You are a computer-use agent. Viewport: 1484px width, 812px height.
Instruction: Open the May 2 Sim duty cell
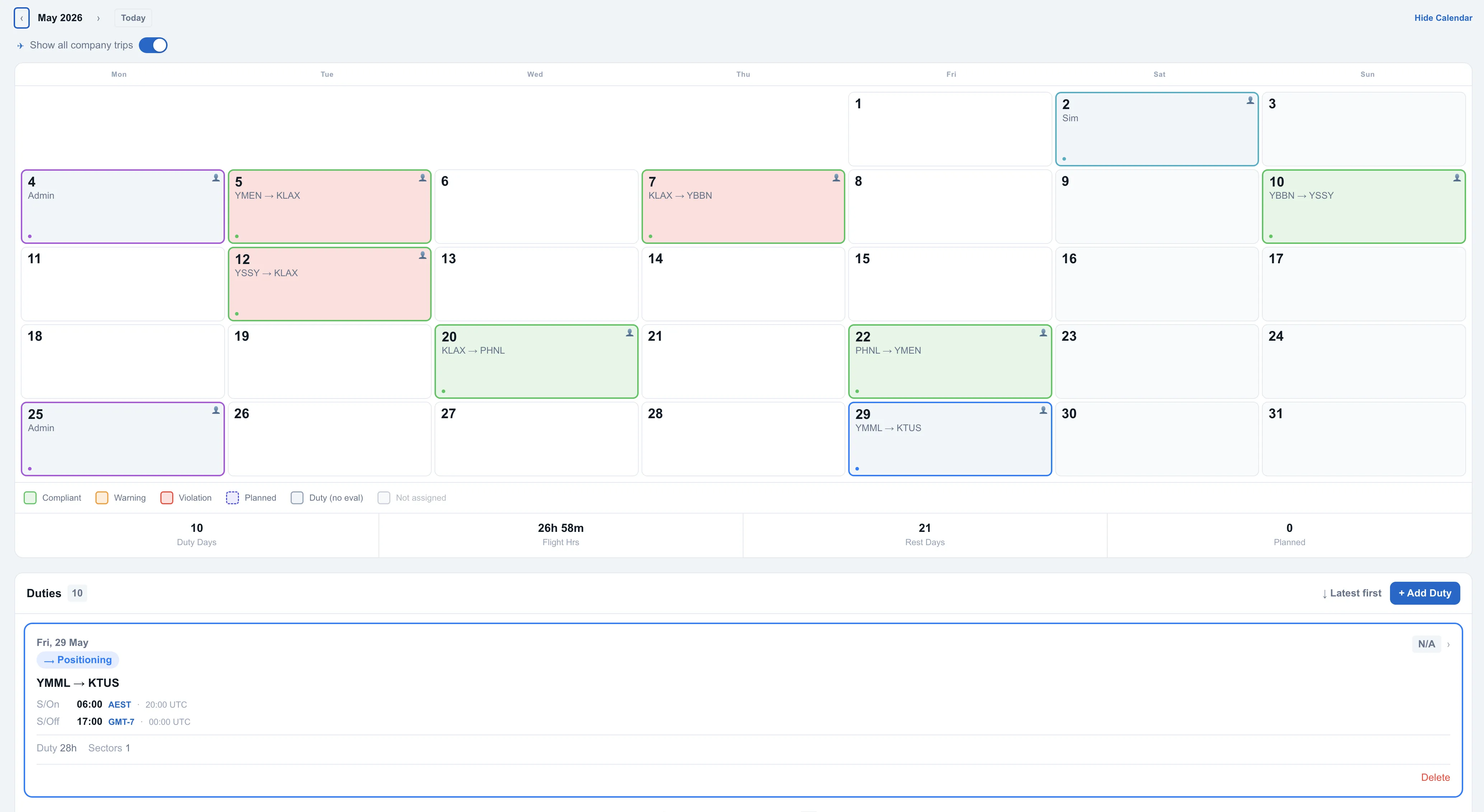[1156, 129]
